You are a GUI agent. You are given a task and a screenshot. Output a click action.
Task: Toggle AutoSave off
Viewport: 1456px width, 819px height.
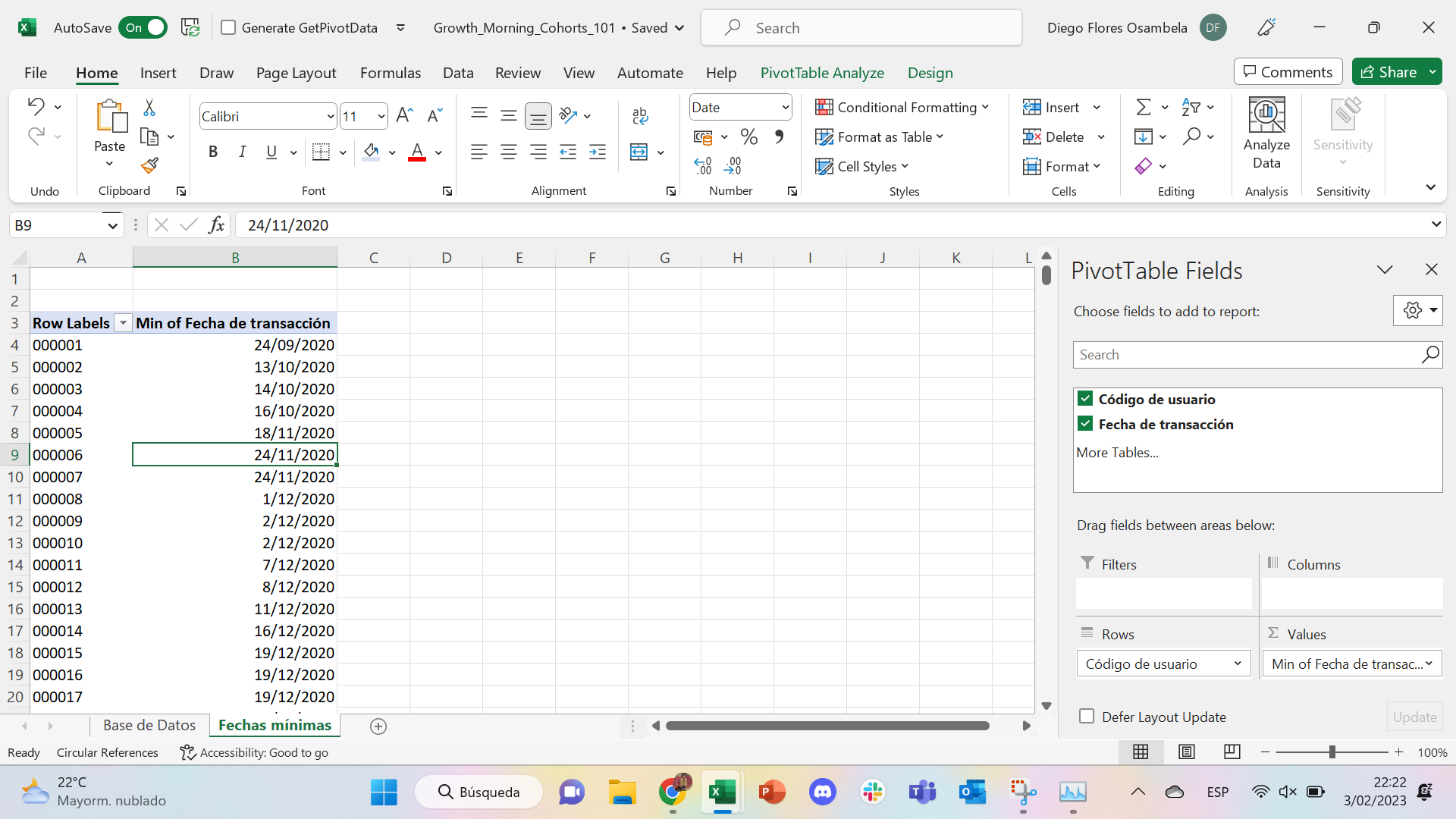143,27
